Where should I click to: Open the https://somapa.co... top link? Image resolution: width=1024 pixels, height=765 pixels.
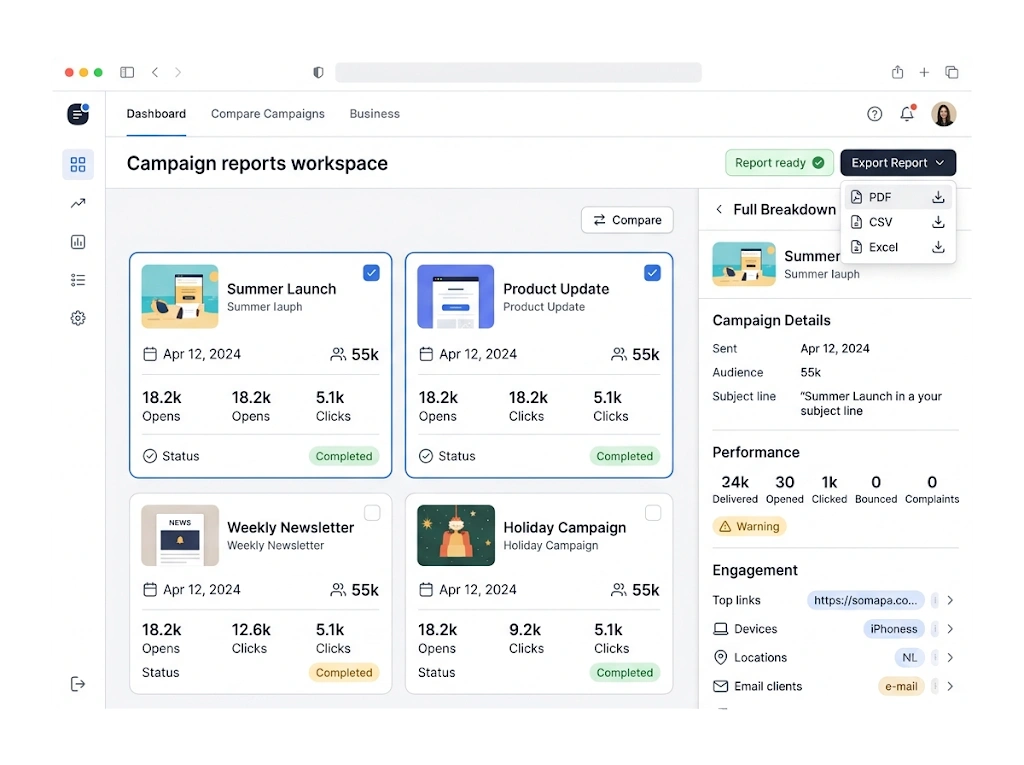point(865,600)
